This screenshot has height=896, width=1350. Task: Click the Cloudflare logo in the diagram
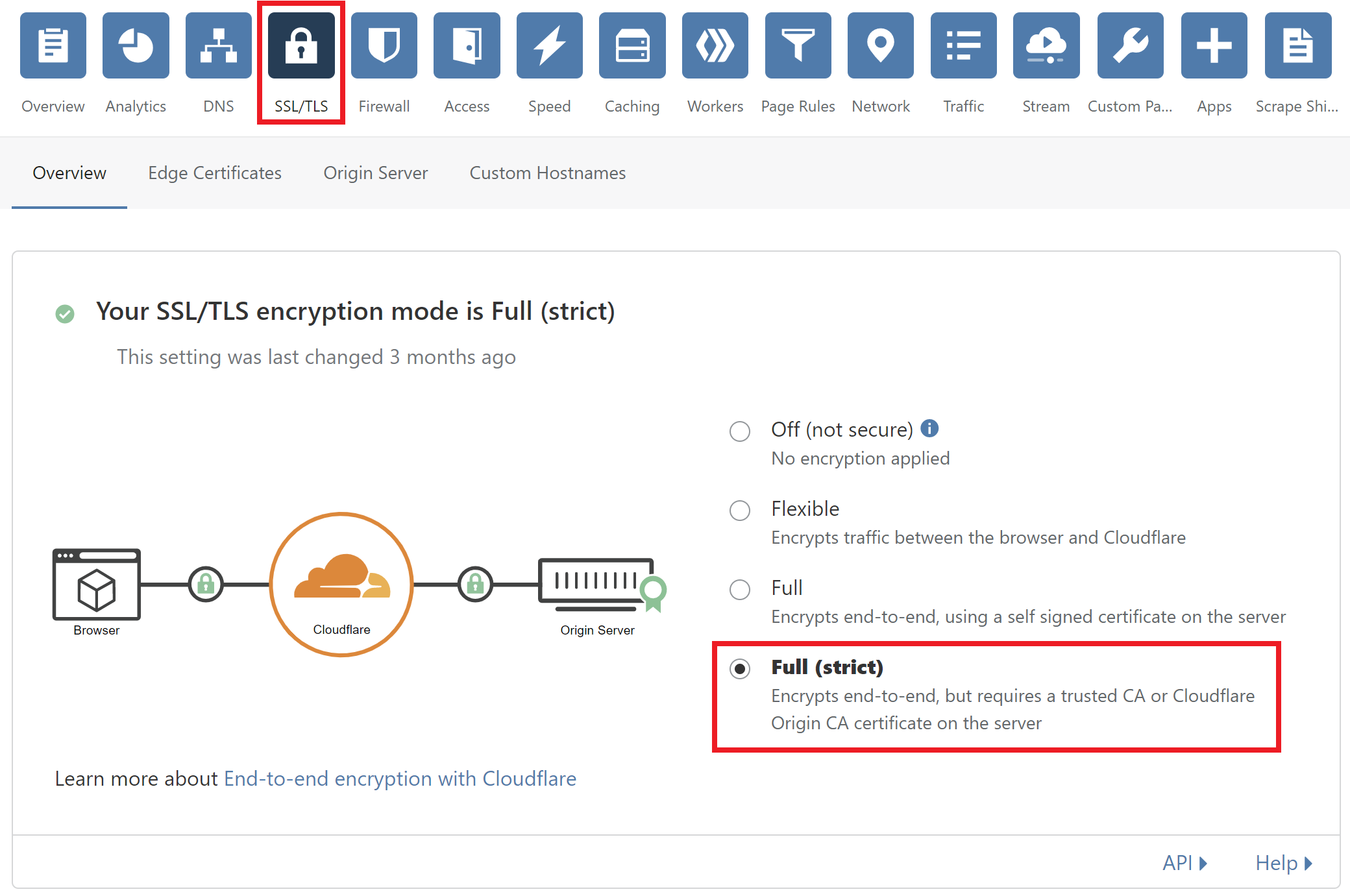[342, 576]
